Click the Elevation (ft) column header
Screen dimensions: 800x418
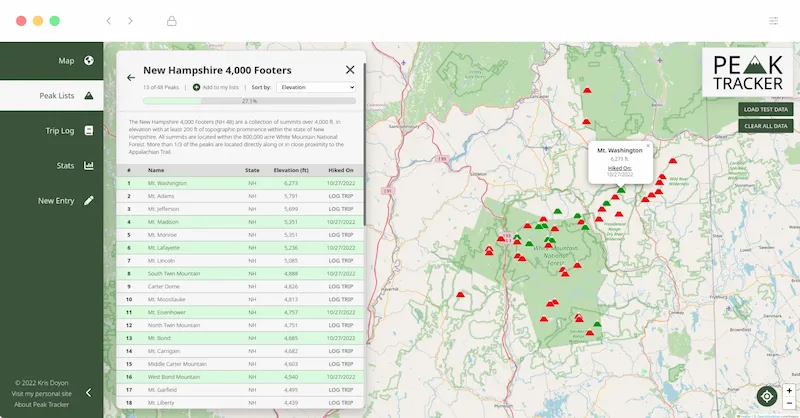tap(291, 170)
